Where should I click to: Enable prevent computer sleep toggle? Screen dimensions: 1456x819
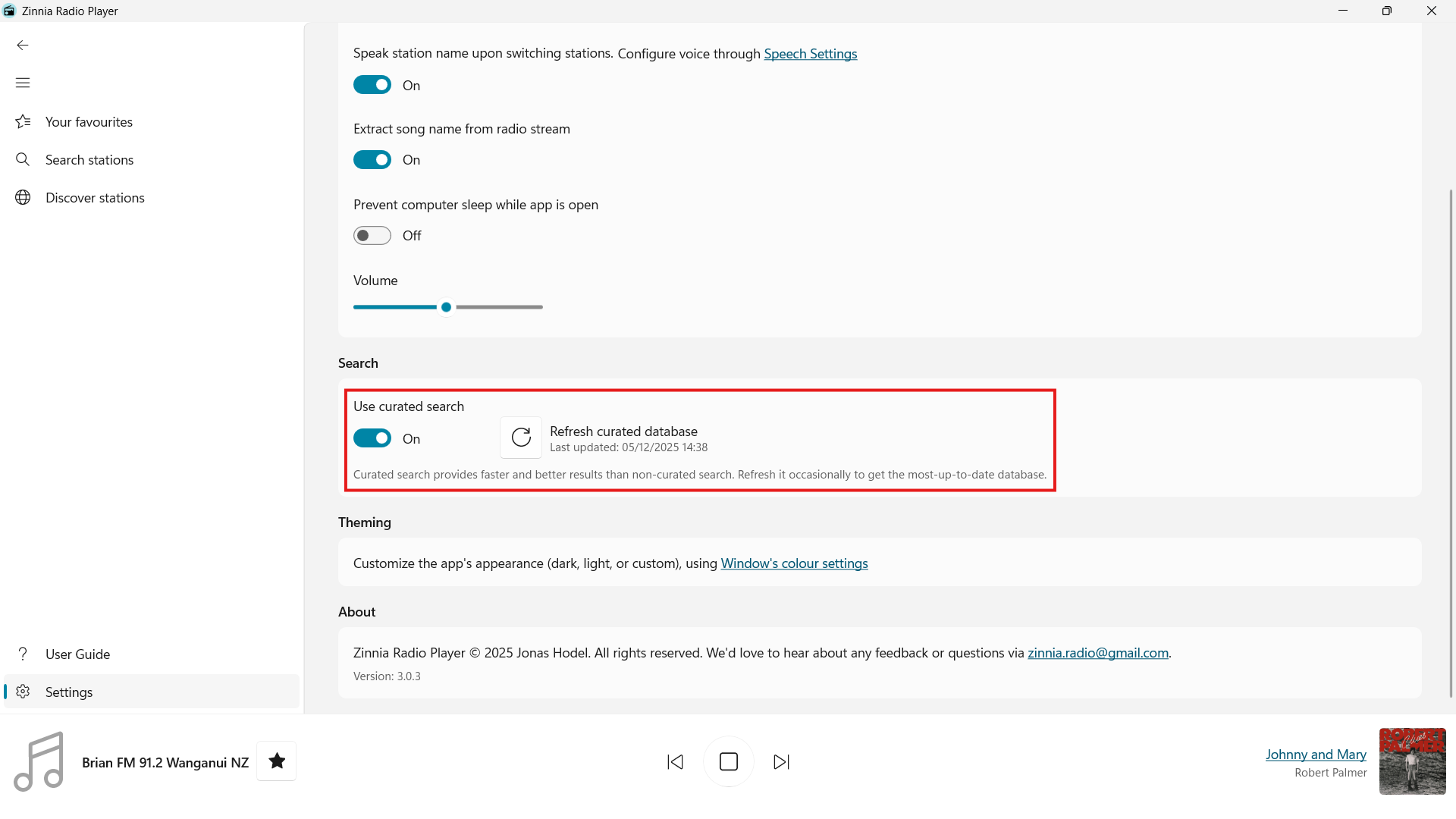coord(372,236)
